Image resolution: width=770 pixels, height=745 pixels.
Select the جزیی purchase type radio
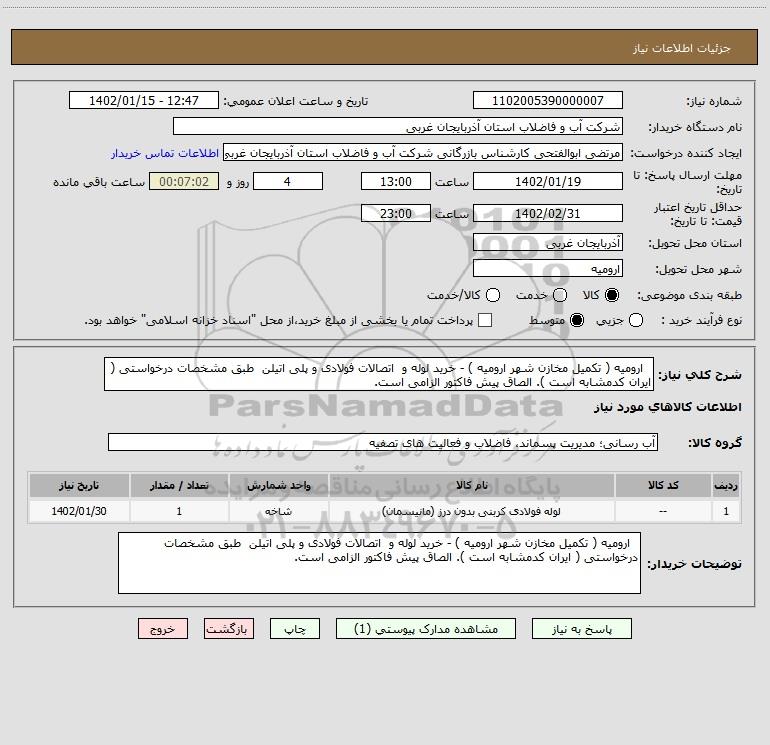coord(636,320)
